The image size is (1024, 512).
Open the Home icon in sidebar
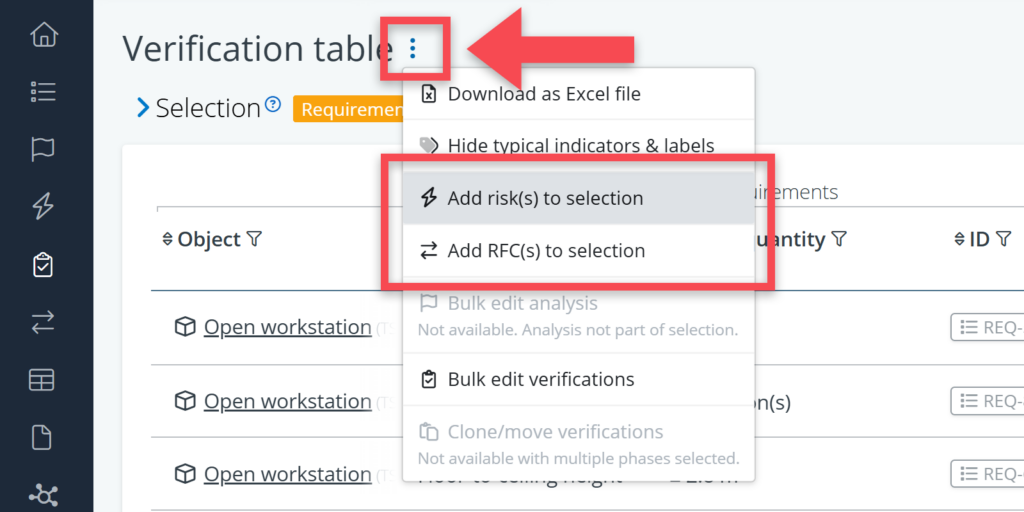click(x=43, y=35)
